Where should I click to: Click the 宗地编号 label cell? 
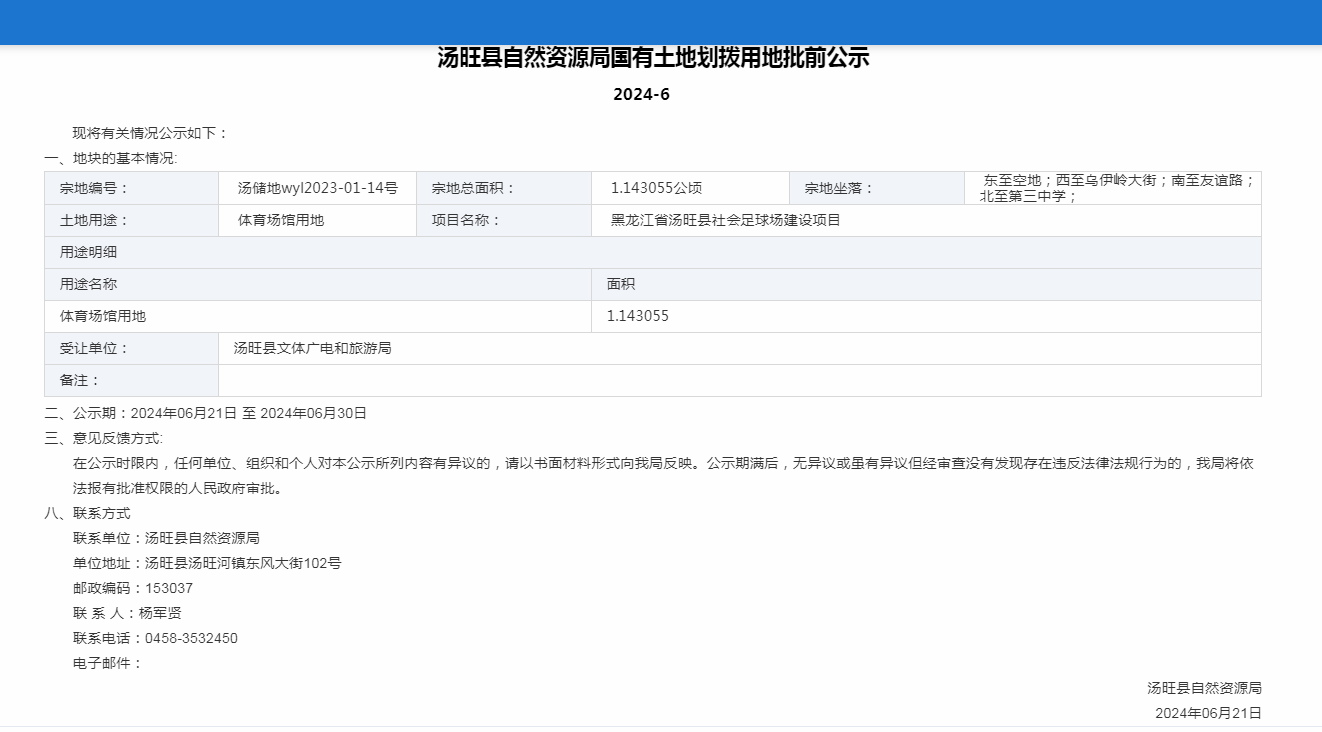pos(132,188)
